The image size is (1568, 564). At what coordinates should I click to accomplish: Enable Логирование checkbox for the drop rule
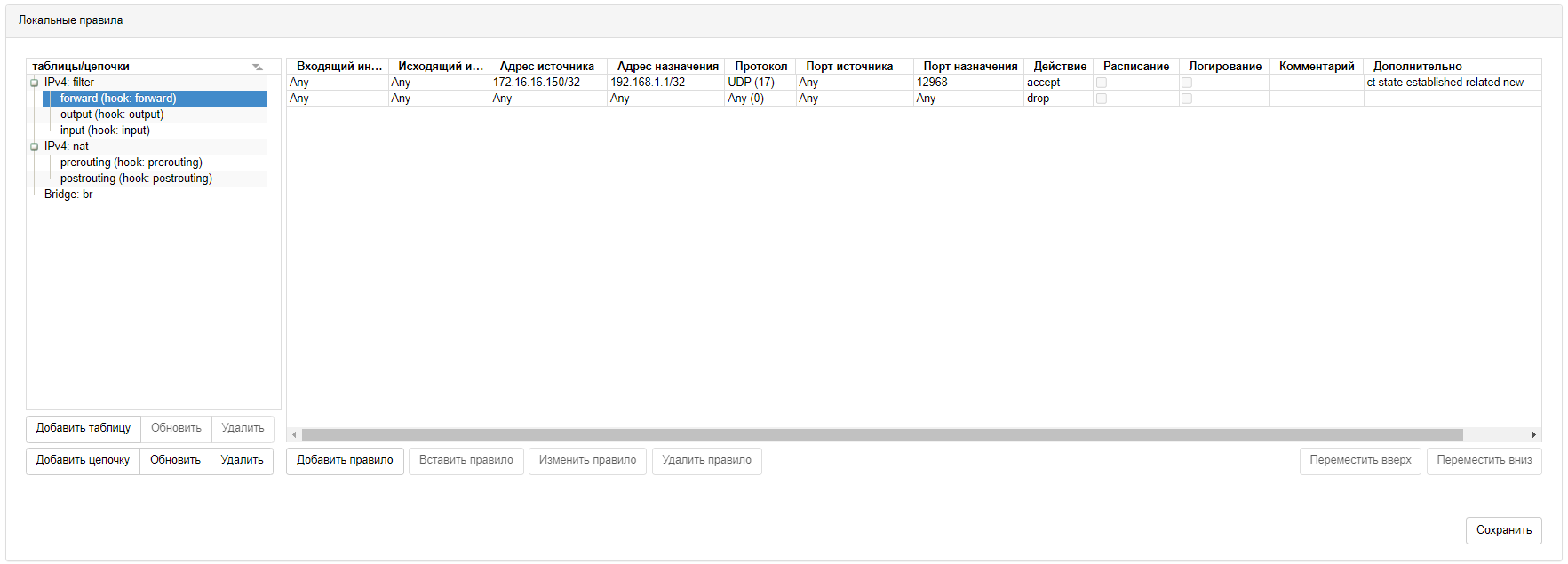[x=1187, y=99]
